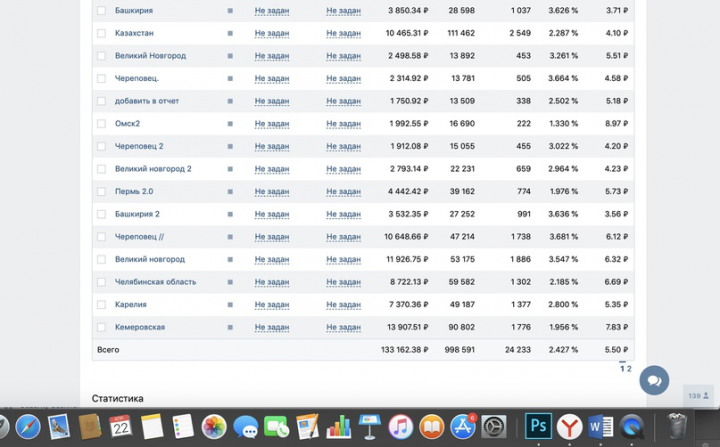Click the status square for Башкирия
The height and width of the screenshot is (447, 720).
230,10
